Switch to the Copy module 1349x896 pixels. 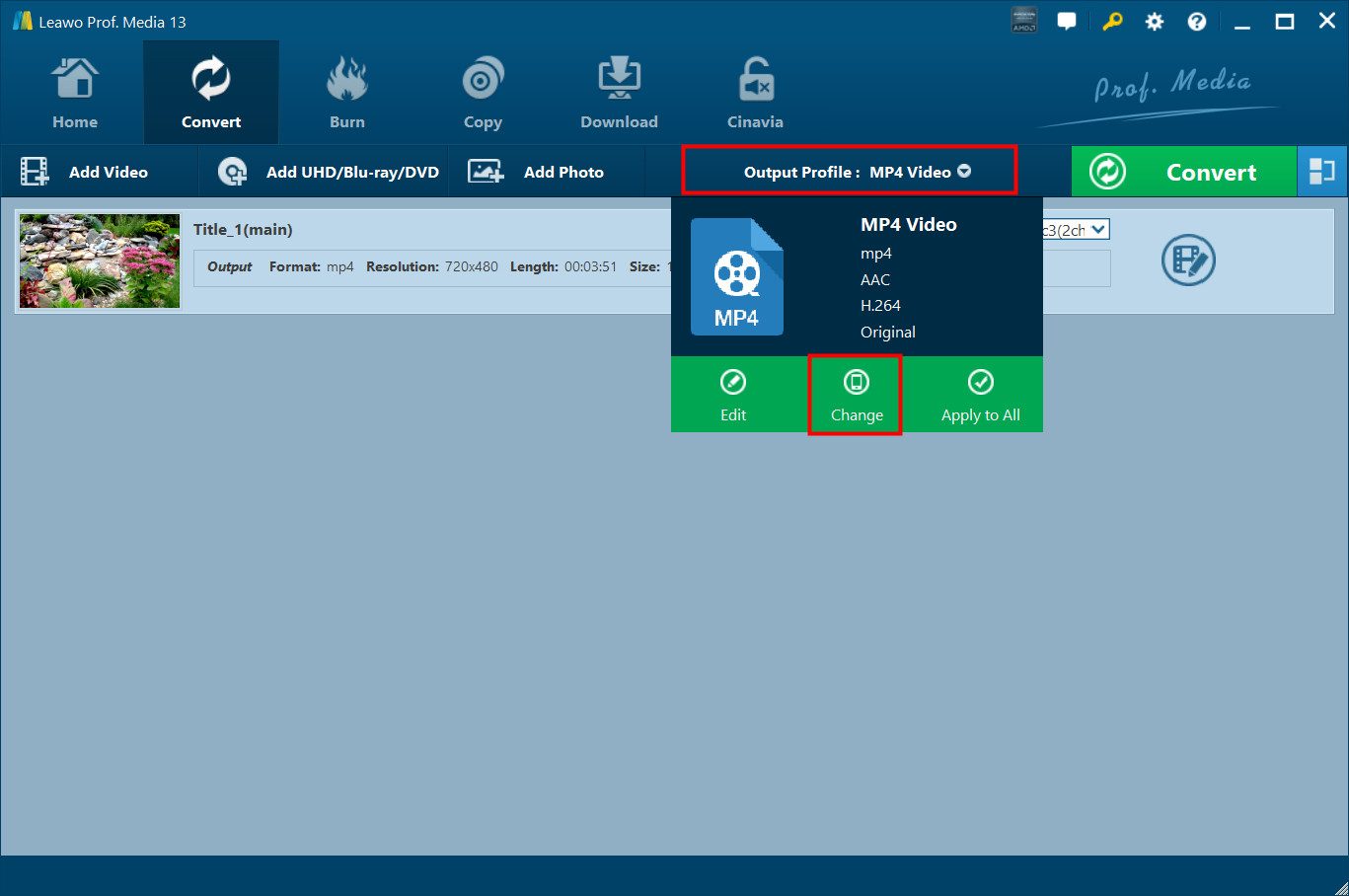click(x=483, y=91)
